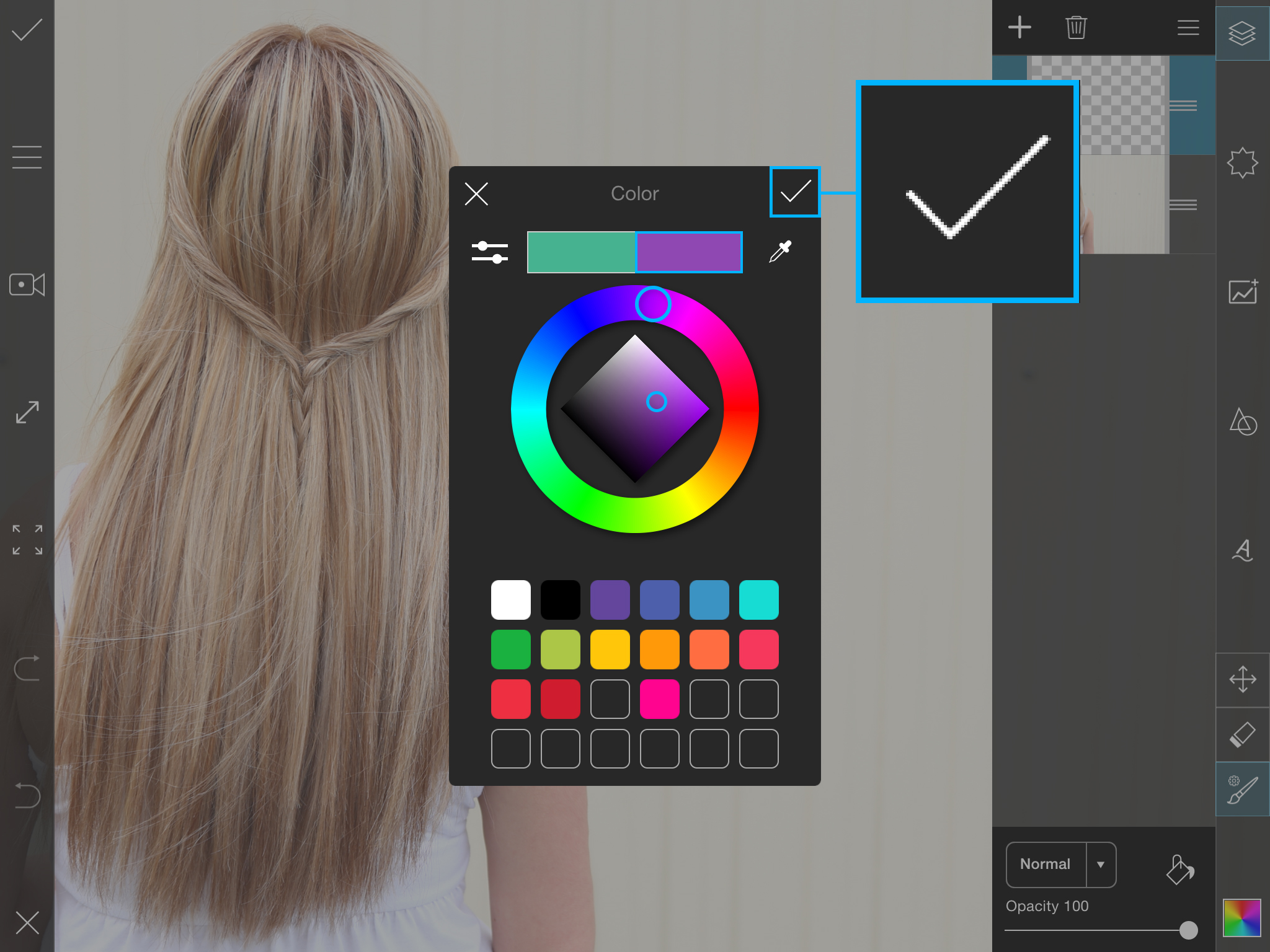
Task: Open the layer options menu
Action: tap(1186, 27)
